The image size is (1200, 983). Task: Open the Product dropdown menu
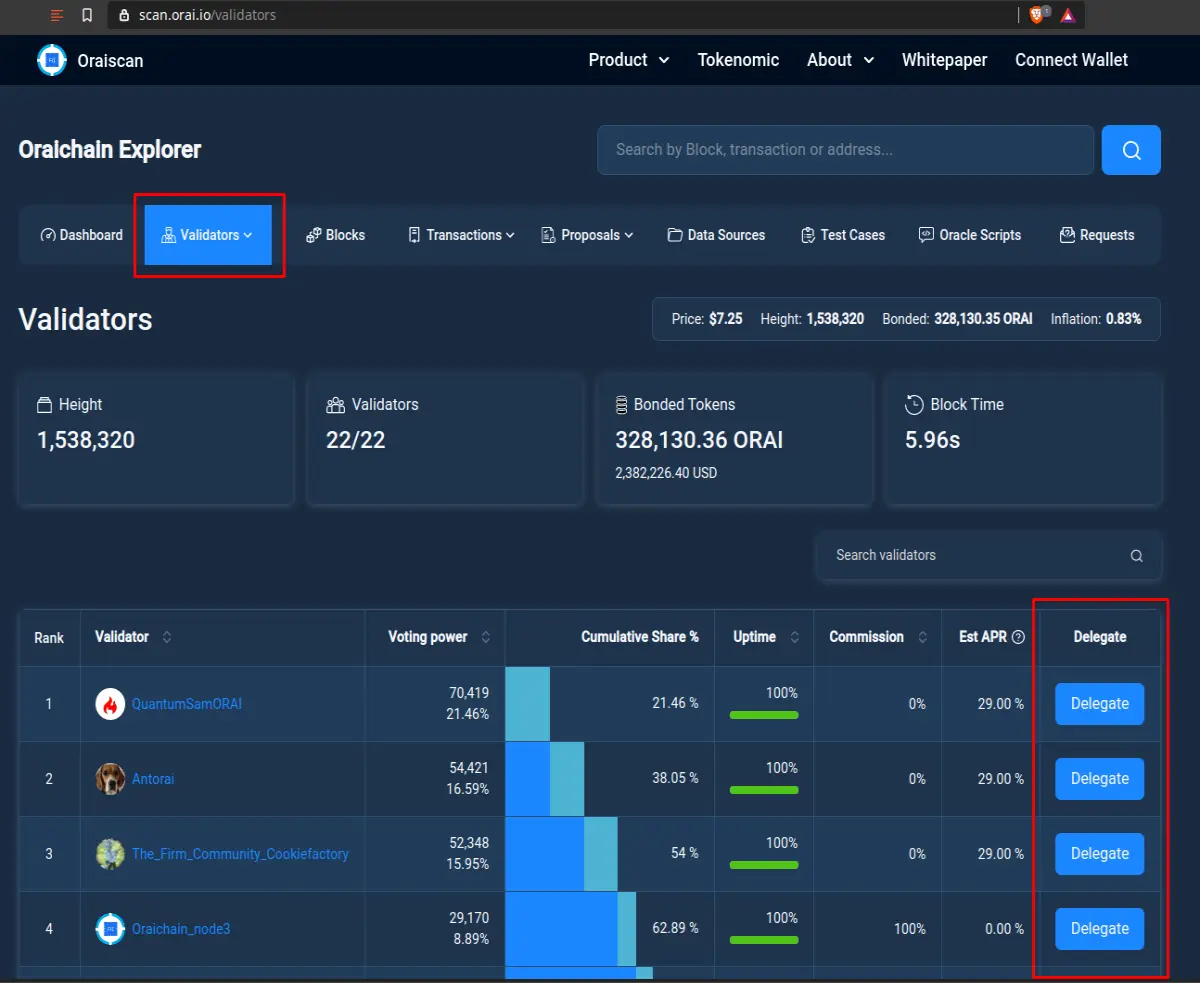629,60
